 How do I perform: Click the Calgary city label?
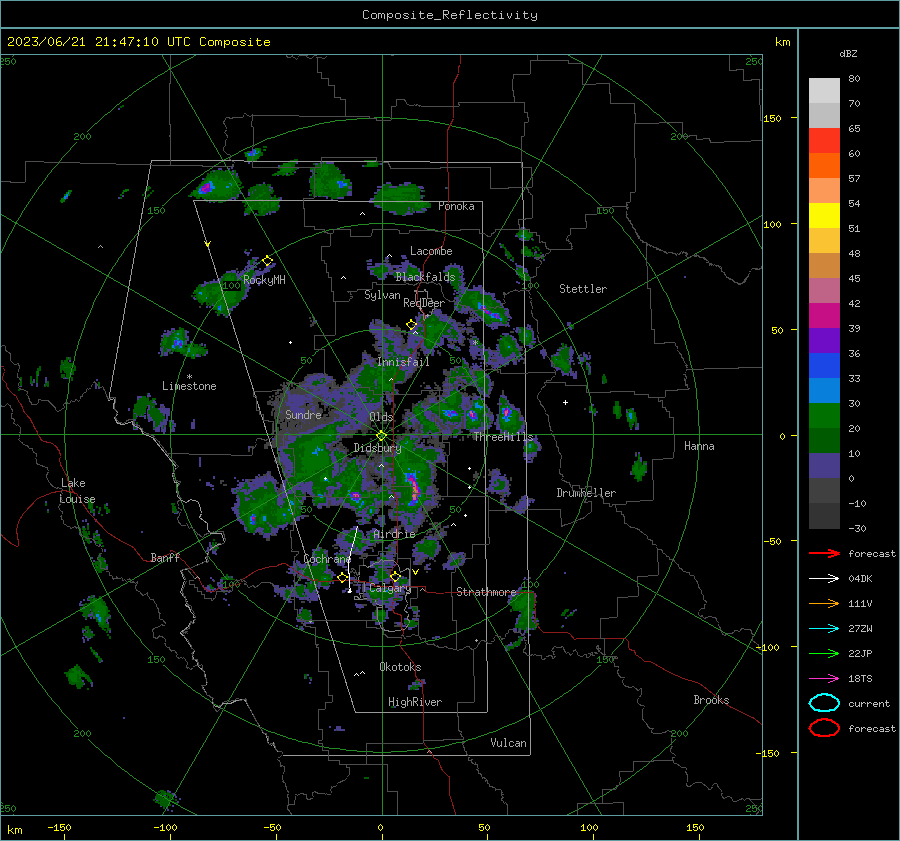(x=390, y=588)
